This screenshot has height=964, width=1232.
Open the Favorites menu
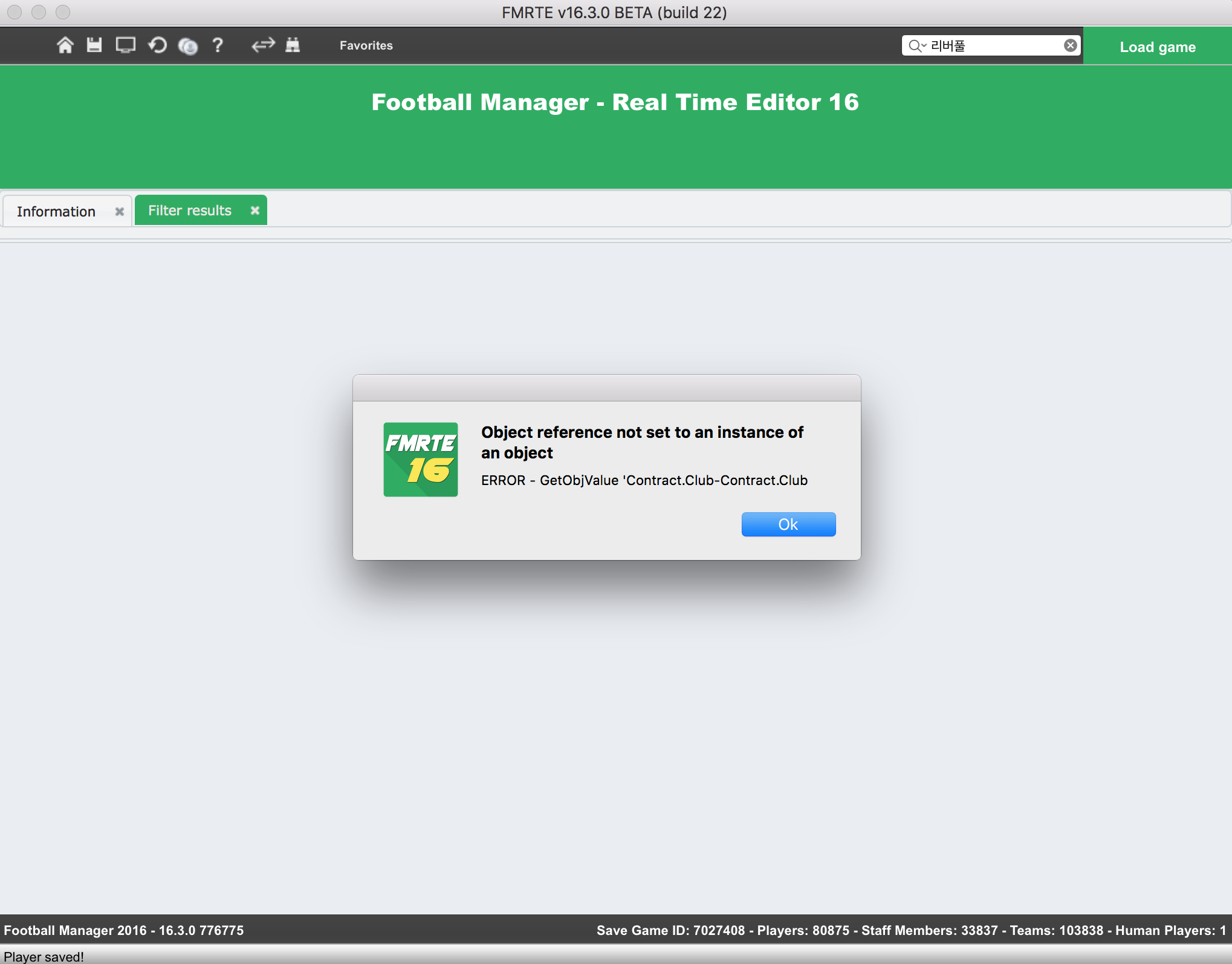[x=366, y=45]
